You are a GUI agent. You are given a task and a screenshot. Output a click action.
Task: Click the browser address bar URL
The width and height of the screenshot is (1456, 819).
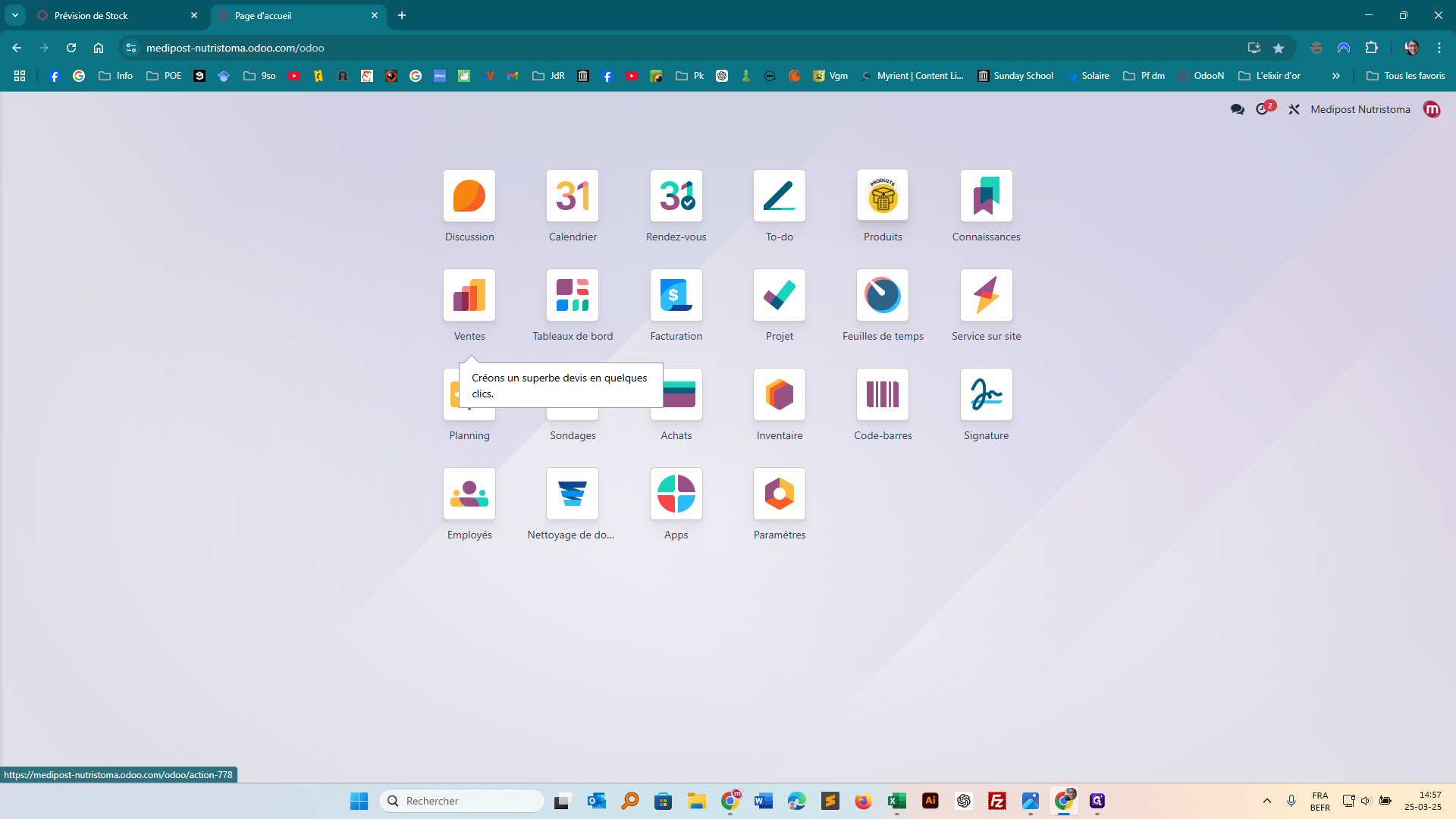(235, 48)
